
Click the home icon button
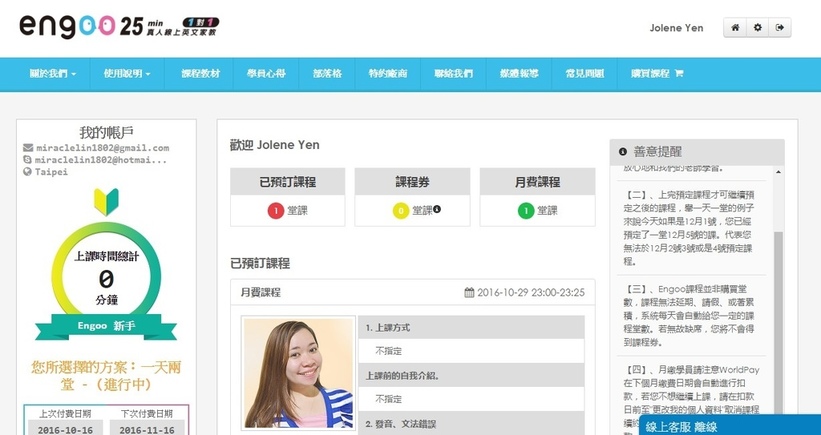pyautogui.click(x=735, y=28)
